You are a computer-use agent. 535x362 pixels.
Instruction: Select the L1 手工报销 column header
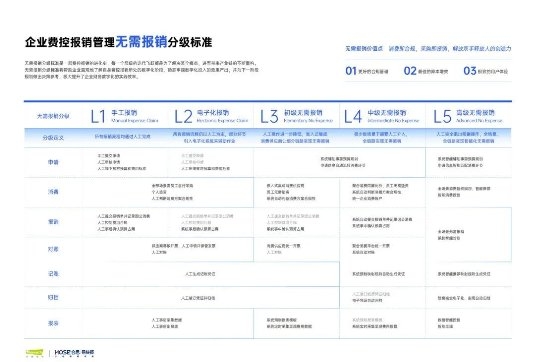pyautogui.click(x=125, y=116)
